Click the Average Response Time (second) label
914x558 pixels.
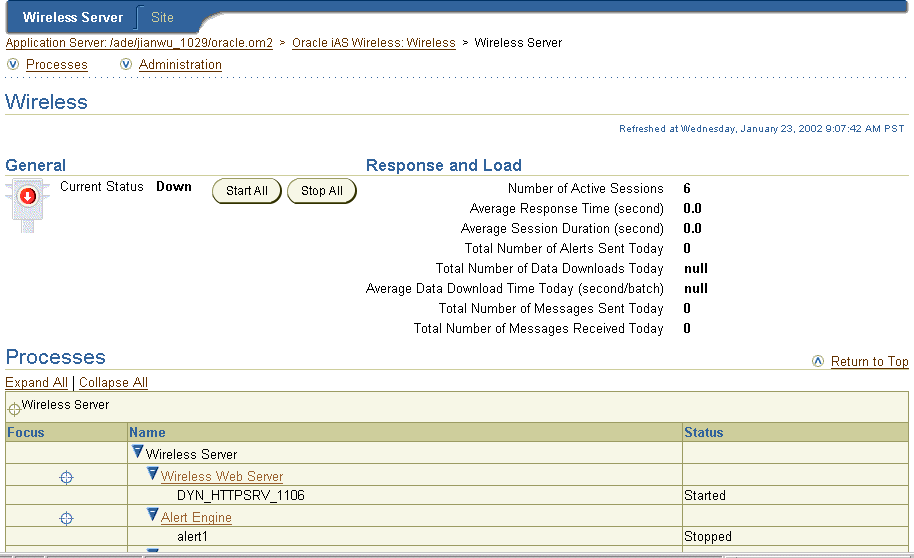pos(567,209)
